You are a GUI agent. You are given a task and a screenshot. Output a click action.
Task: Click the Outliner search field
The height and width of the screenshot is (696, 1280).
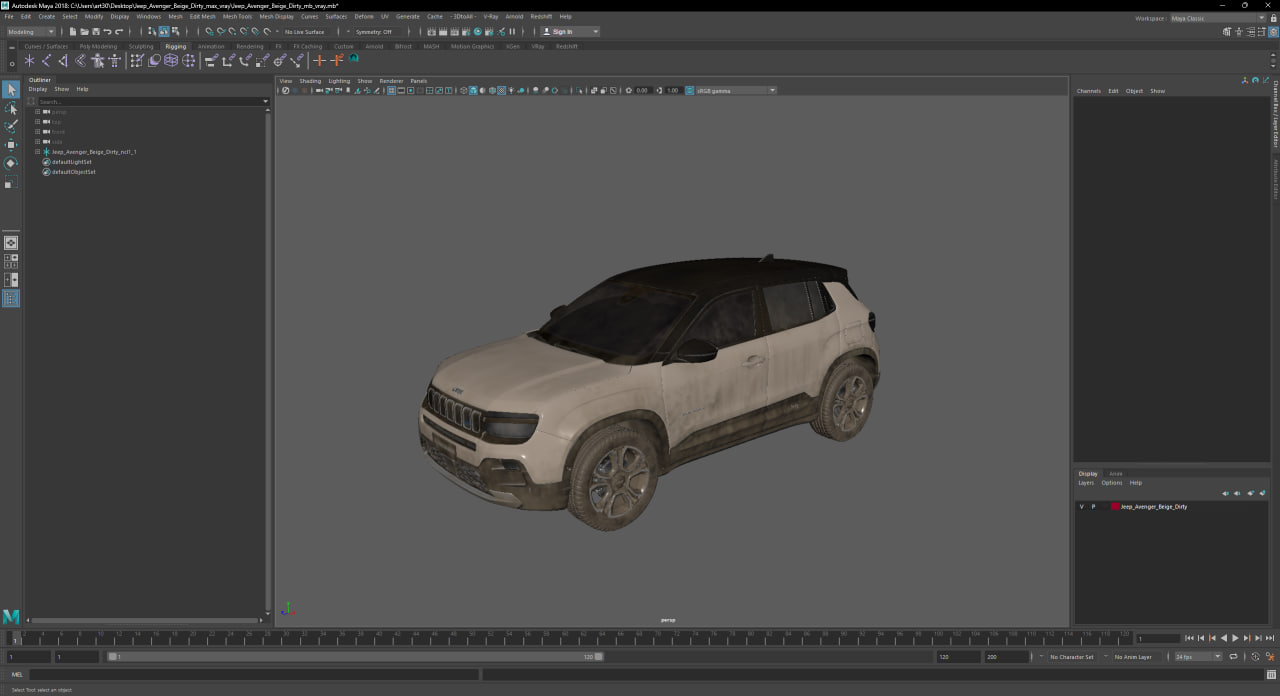(148, 101)
